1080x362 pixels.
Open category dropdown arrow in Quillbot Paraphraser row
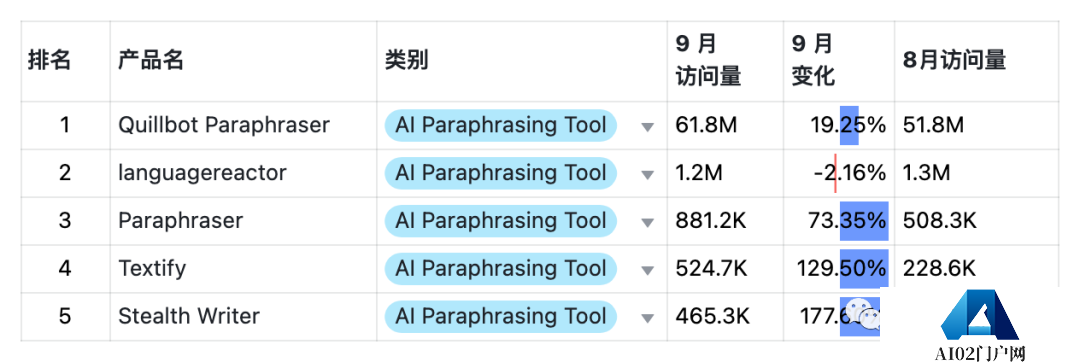click(647, 127)
